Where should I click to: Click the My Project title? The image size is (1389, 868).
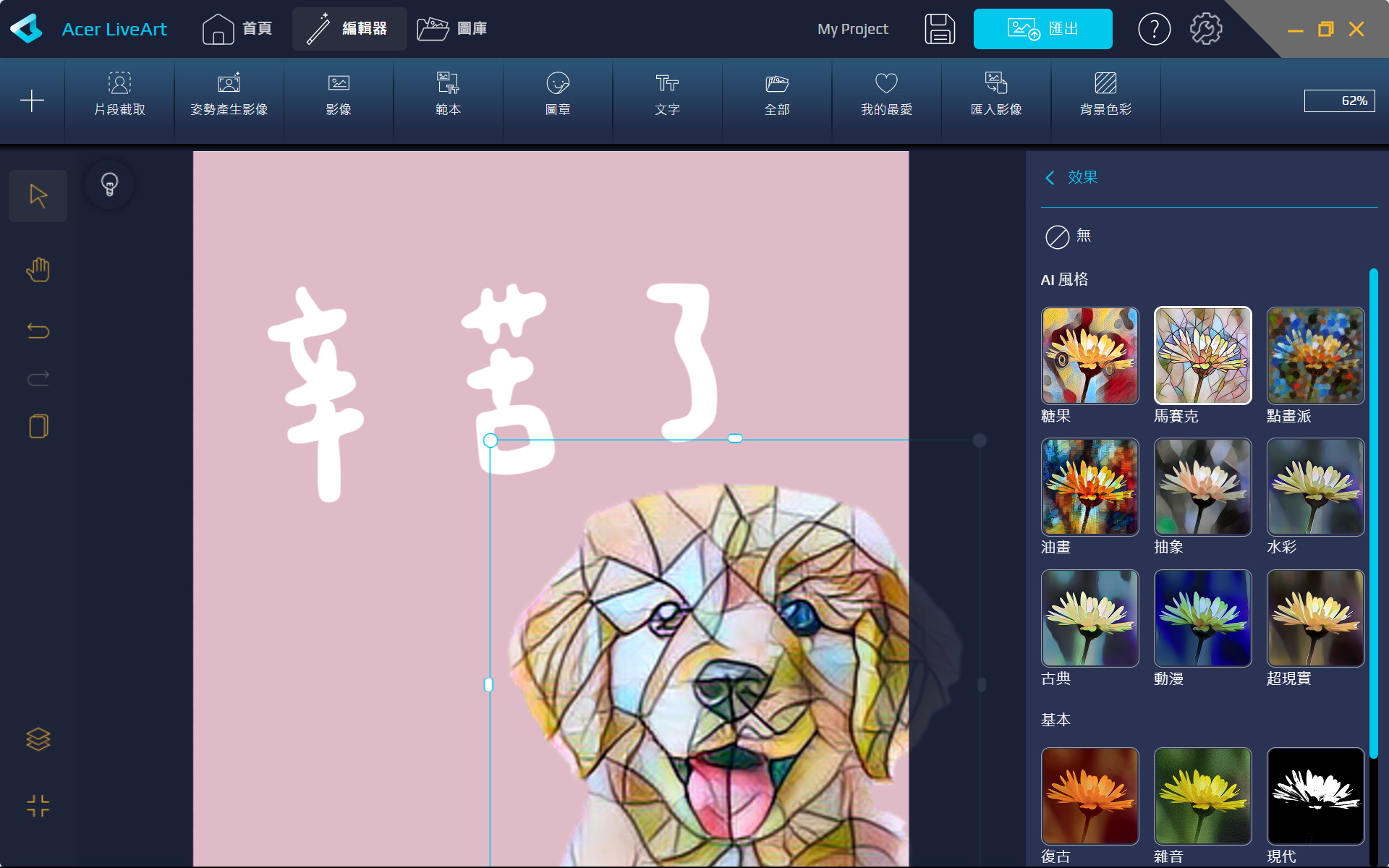pyautogui.click(x=852, y=29)
